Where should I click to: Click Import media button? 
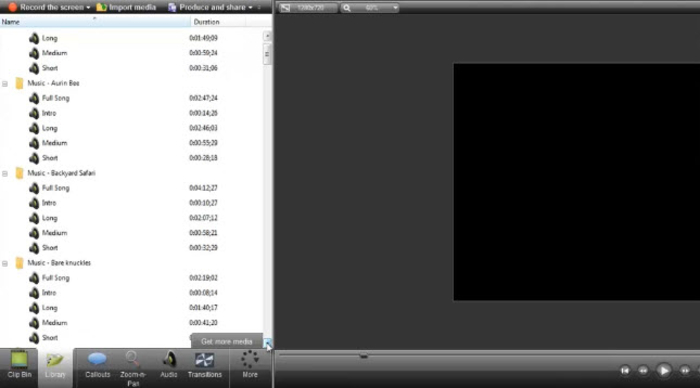126,7
